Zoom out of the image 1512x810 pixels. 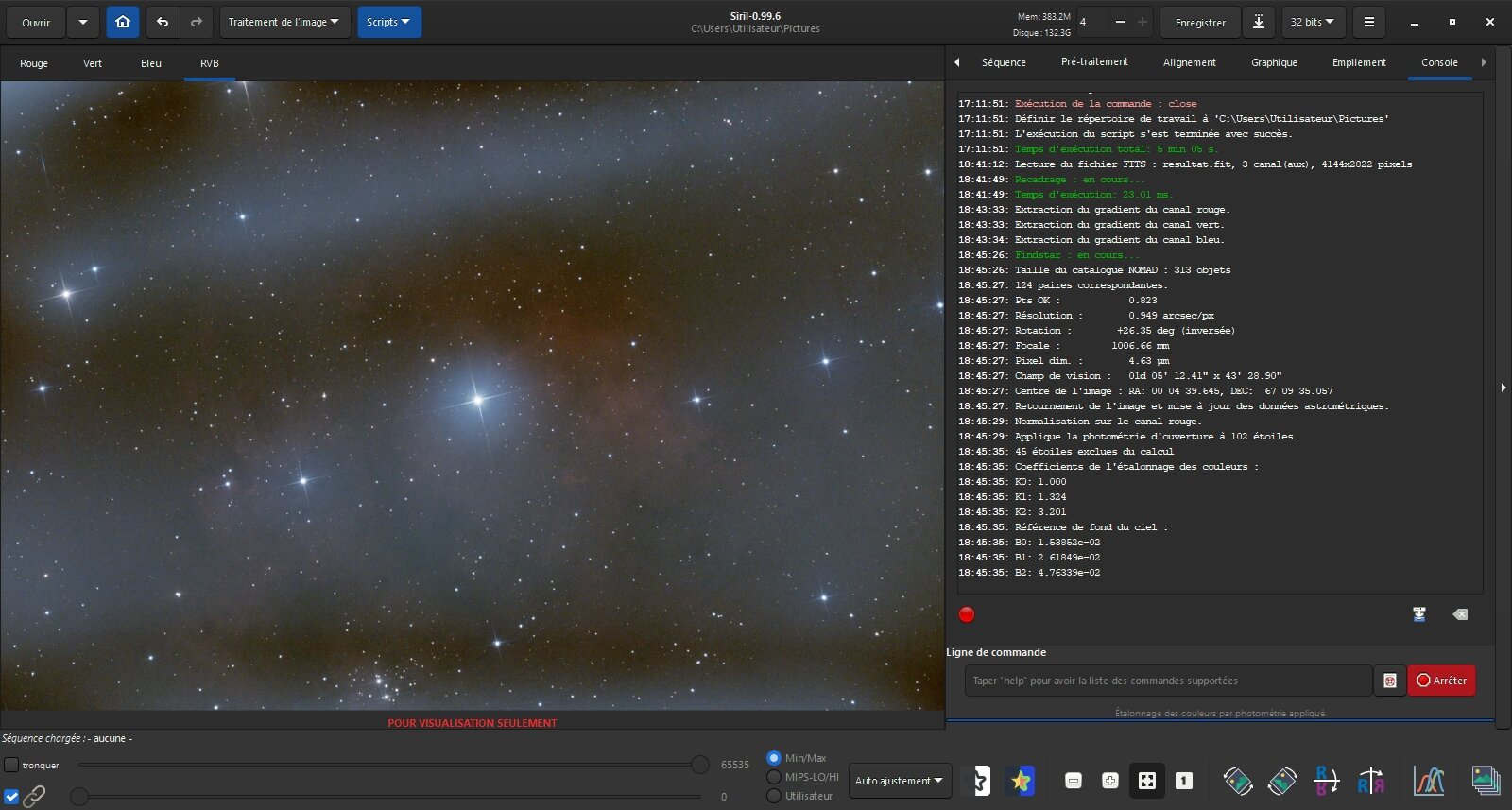tap(1074, 781)
